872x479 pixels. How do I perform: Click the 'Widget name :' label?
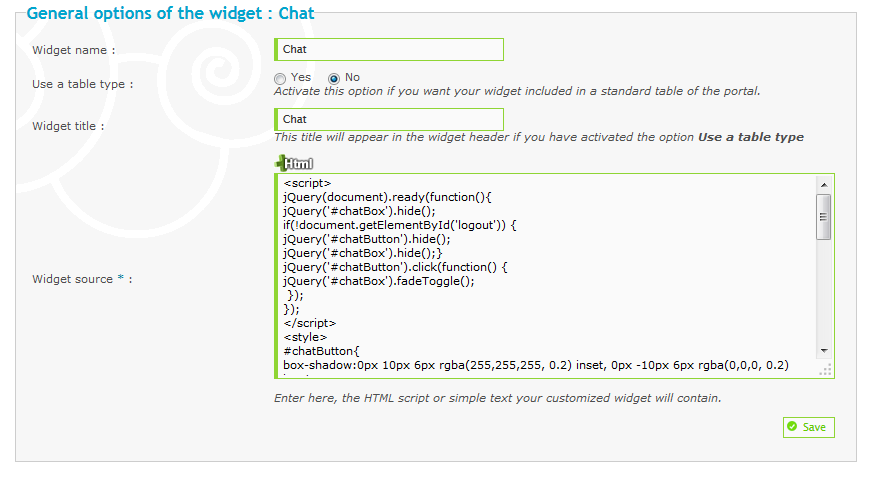pos(73,50)
